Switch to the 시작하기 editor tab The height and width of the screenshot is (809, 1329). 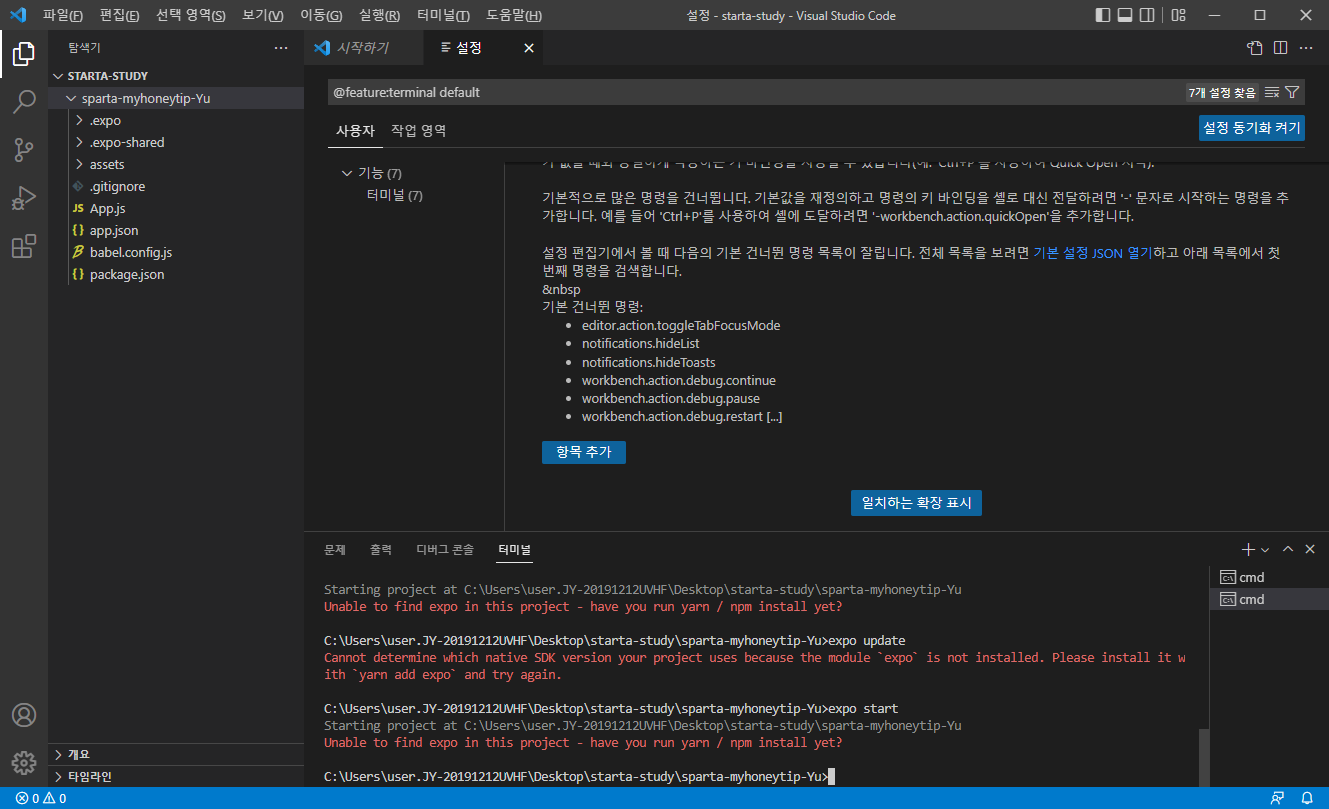pos(363,48)
